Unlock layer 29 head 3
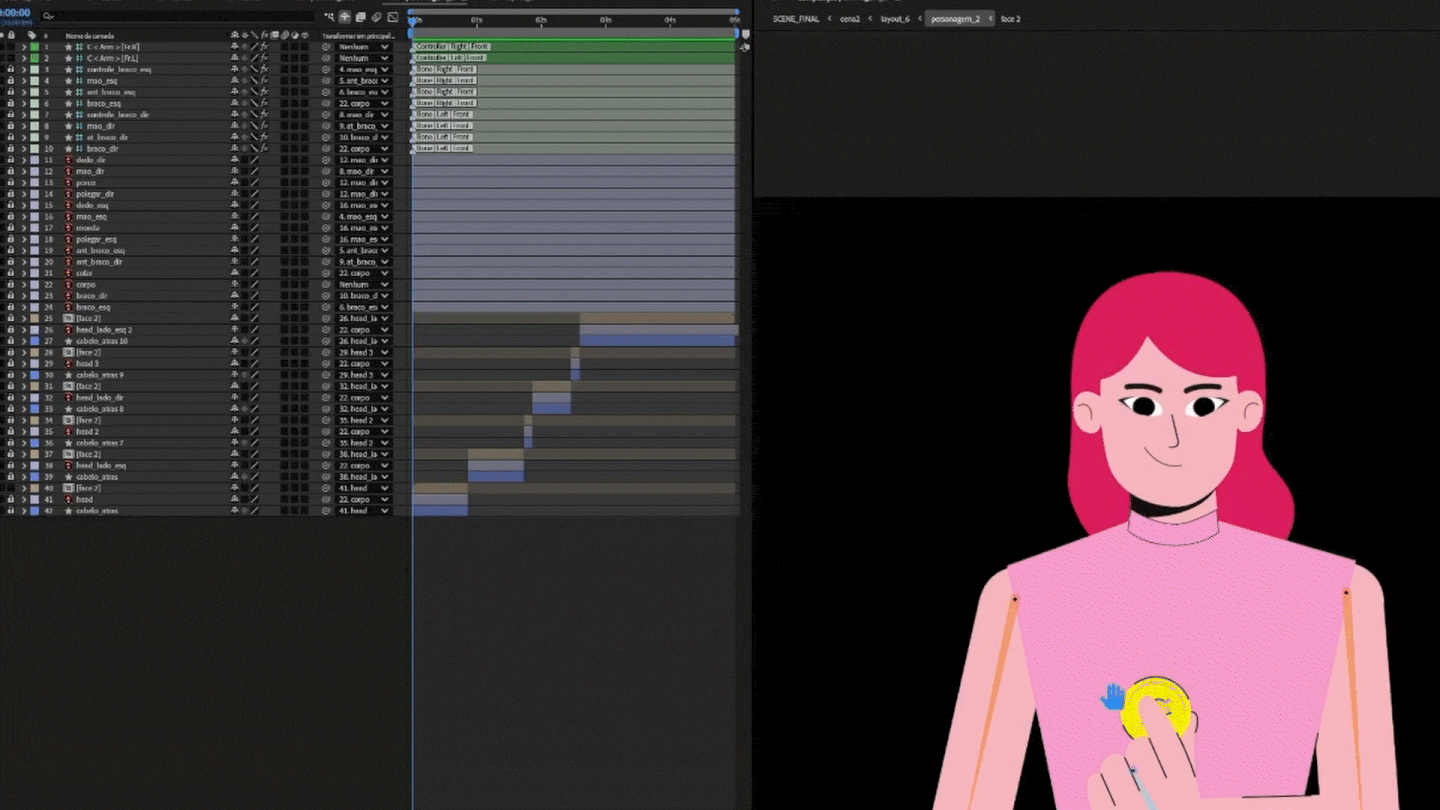1440x810 pixels. [11, 363]
